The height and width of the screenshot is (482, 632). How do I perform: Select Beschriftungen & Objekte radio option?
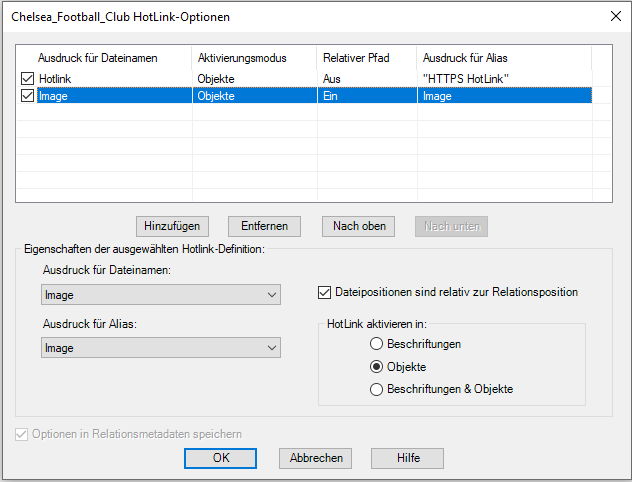pyautogui.click(x=376, y=388)
